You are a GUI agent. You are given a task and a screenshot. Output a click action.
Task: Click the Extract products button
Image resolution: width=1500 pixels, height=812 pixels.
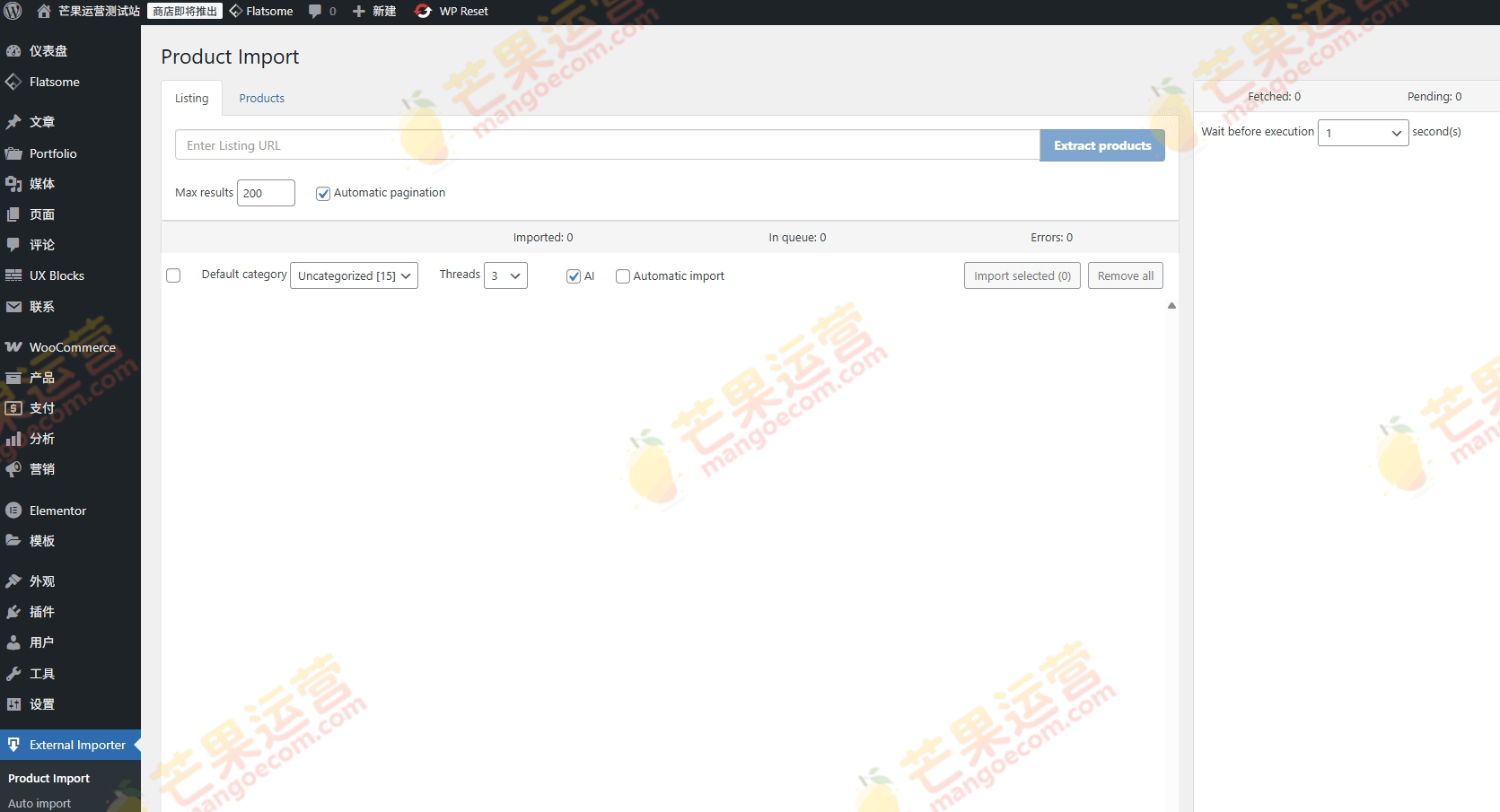pos(1101,144)
